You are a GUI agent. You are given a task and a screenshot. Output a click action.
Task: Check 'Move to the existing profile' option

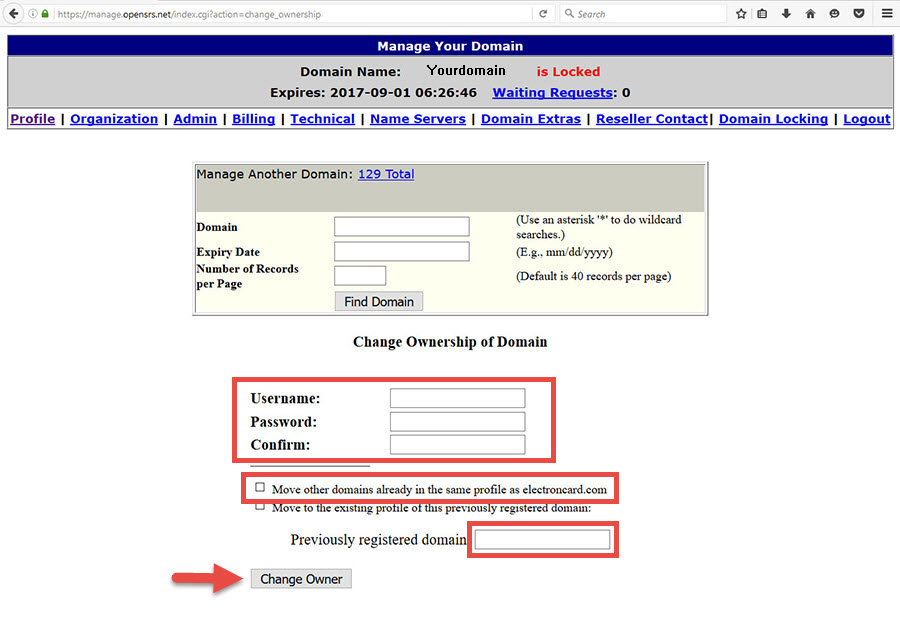click(x=260, y=507)
